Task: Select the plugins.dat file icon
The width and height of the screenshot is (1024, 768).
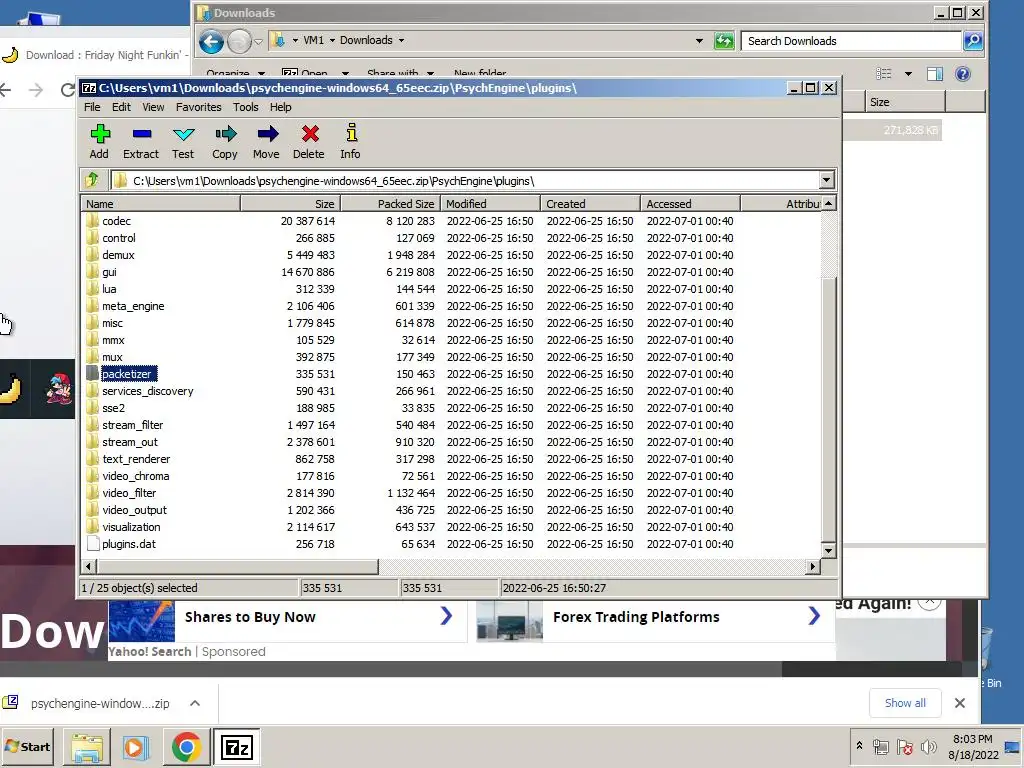Action: click(x=93, y=543)
